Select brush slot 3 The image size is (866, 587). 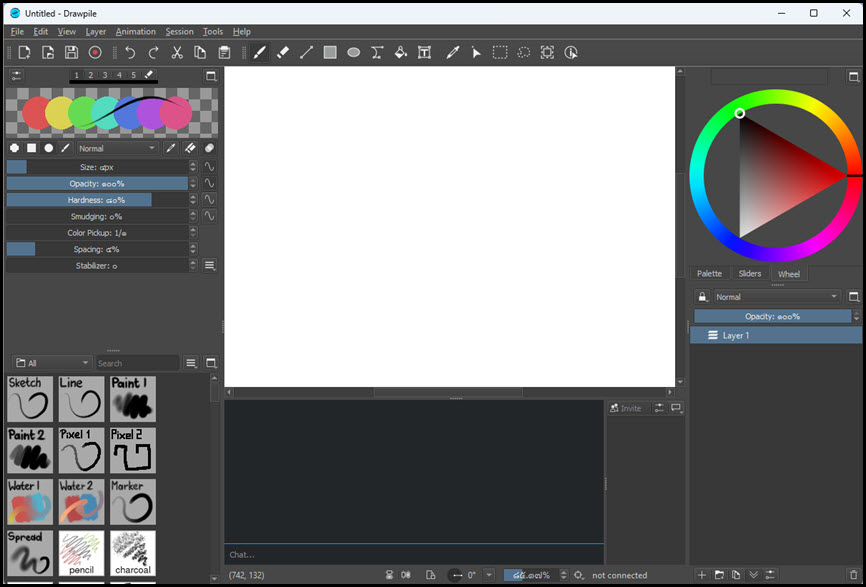105,75
